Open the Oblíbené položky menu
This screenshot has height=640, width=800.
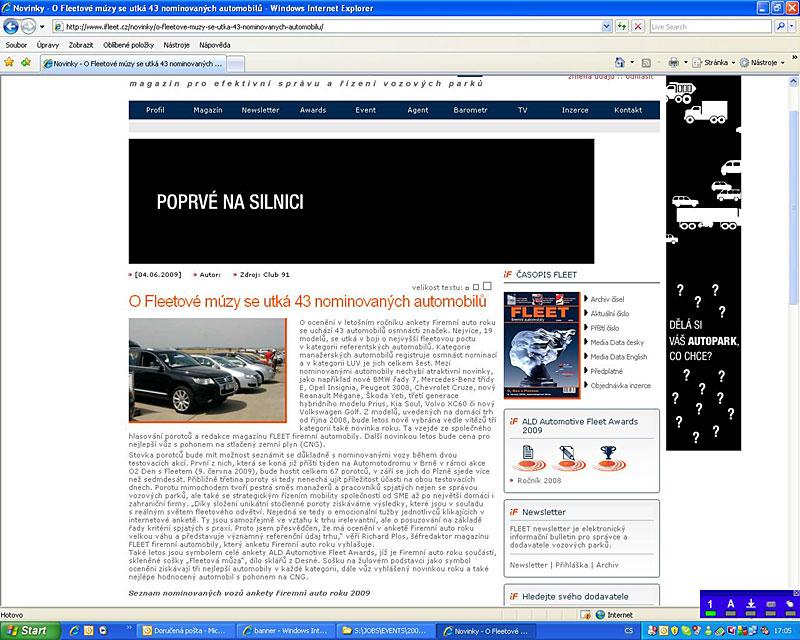(128, 45)
